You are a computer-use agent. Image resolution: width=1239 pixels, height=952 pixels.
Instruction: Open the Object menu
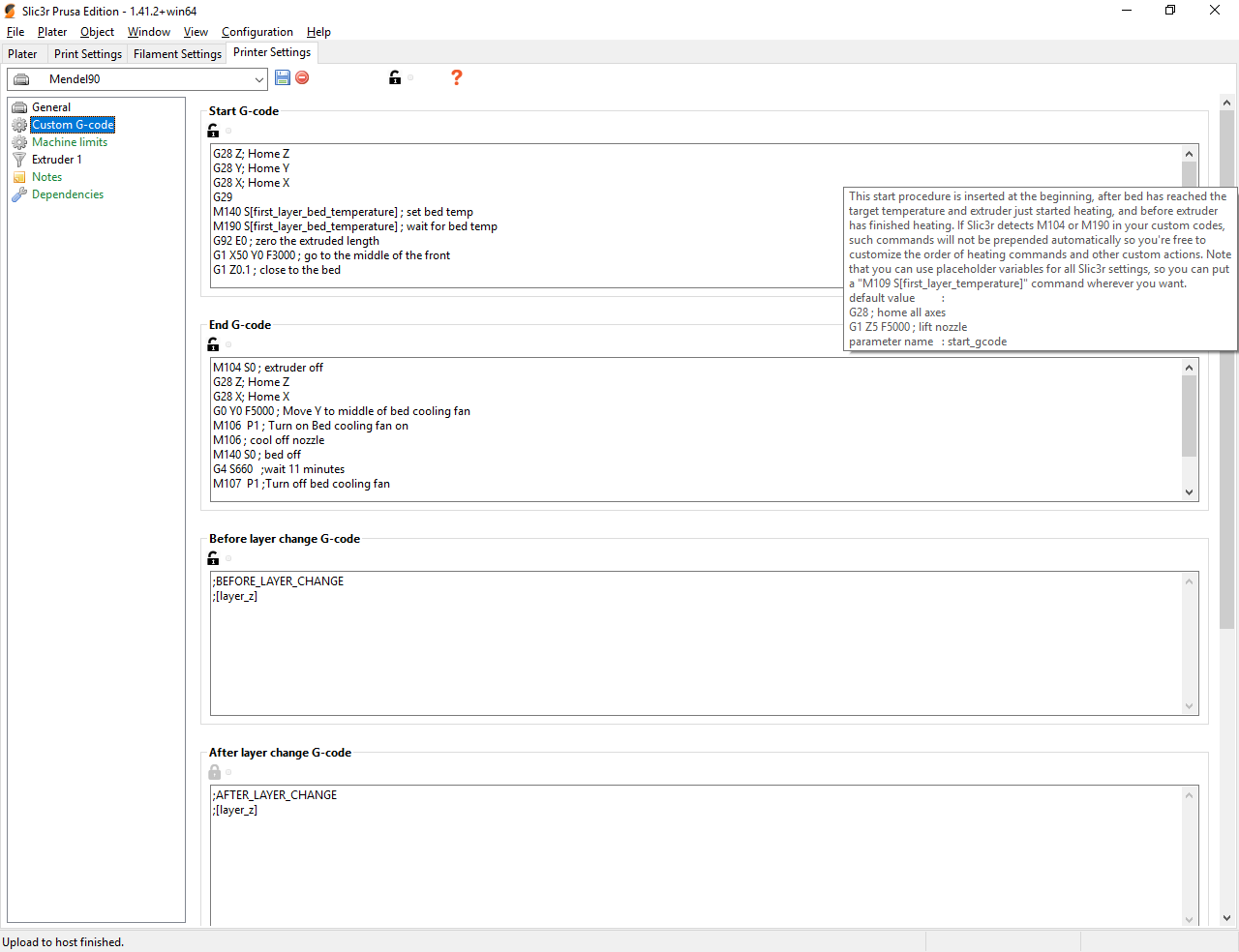pos(97,32)
